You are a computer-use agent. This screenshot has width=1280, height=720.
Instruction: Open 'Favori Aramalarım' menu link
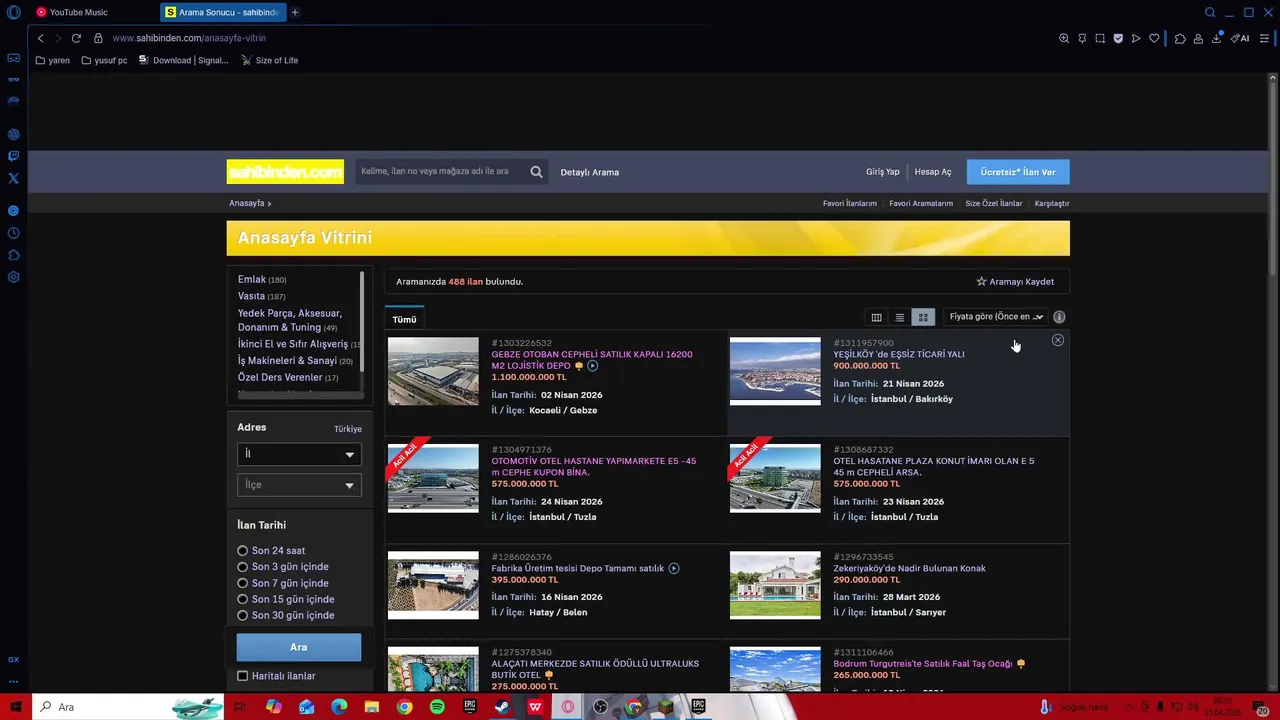point(921,203)
